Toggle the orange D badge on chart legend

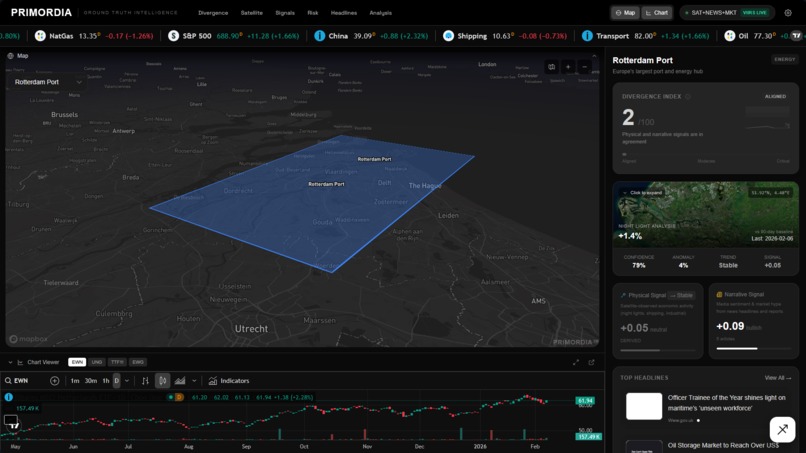click(179, 397)
